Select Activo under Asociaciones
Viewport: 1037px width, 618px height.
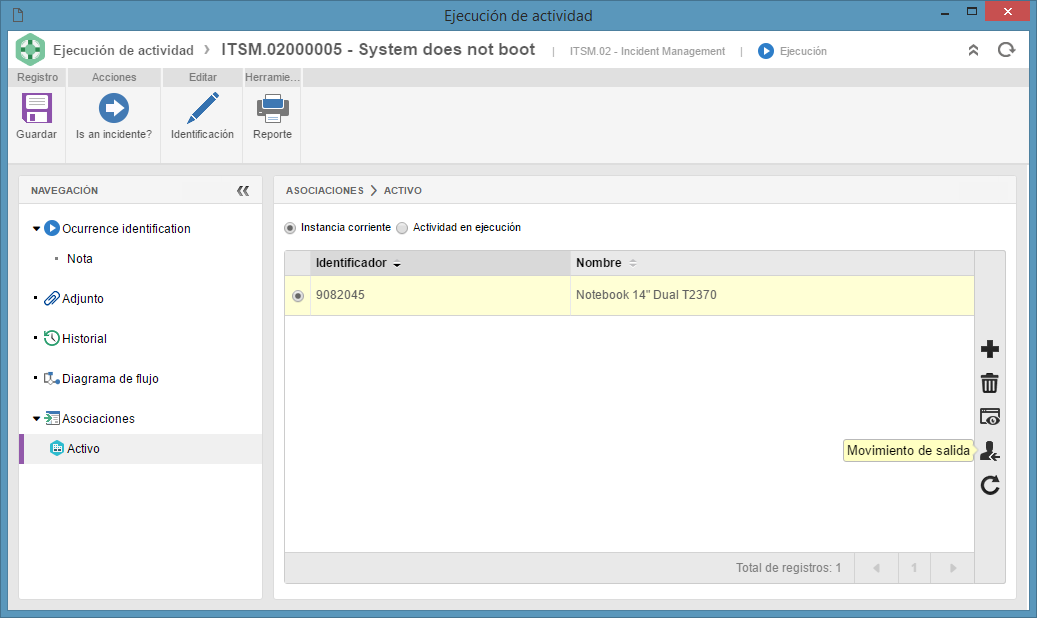83,449
